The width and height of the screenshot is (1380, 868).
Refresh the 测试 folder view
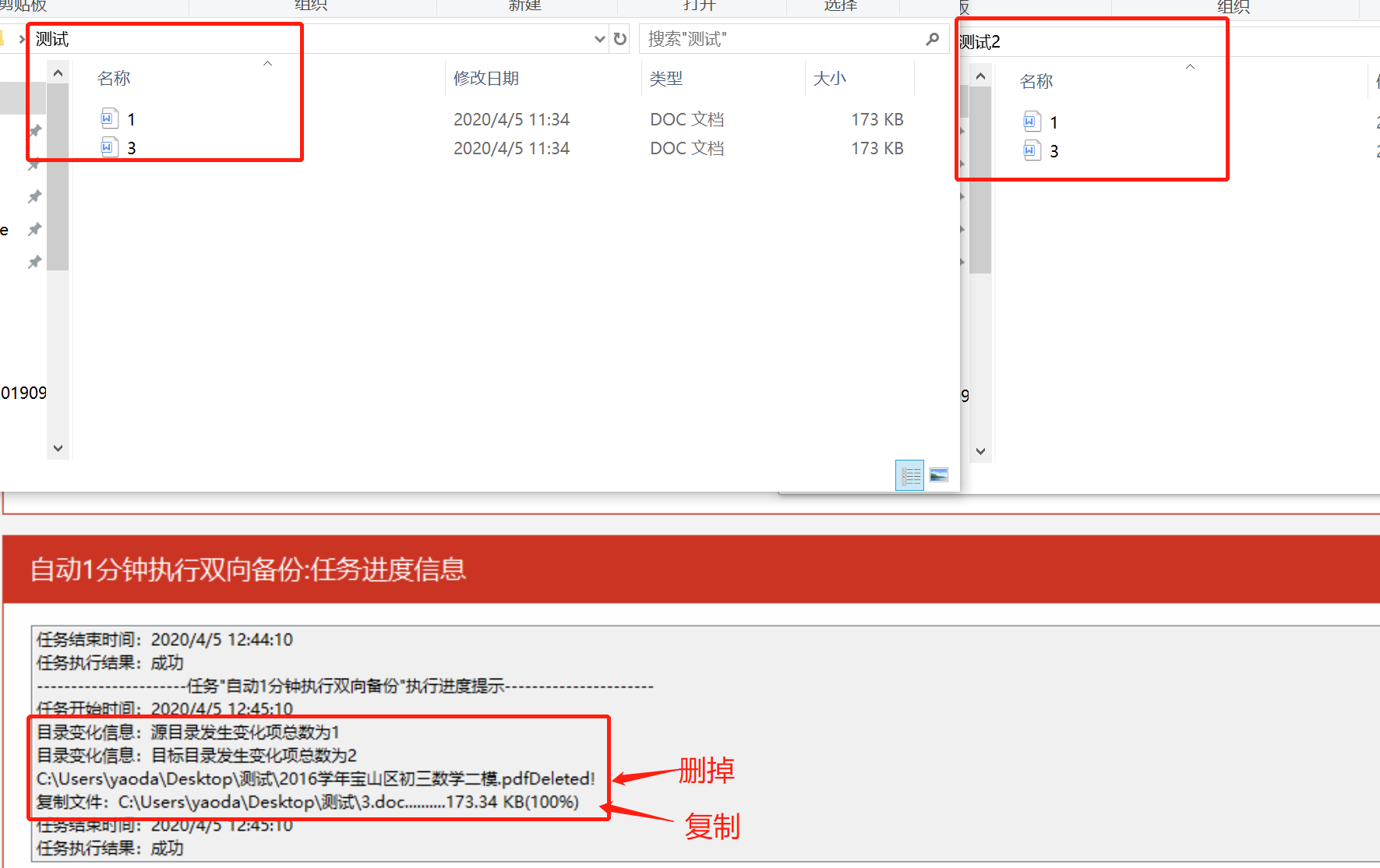coord(619,38)
